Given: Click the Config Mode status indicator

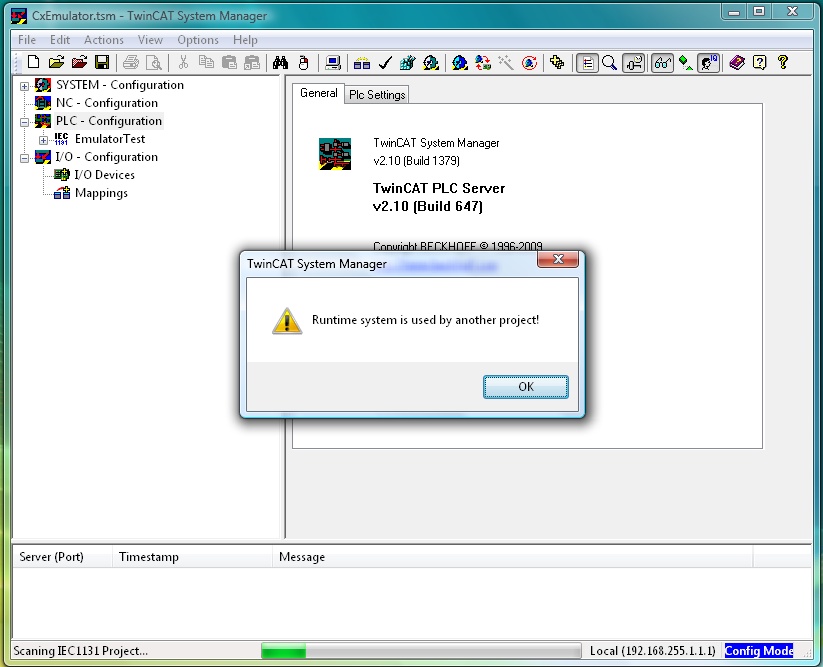Looking at the screenshot, I should tap(758, 651).
